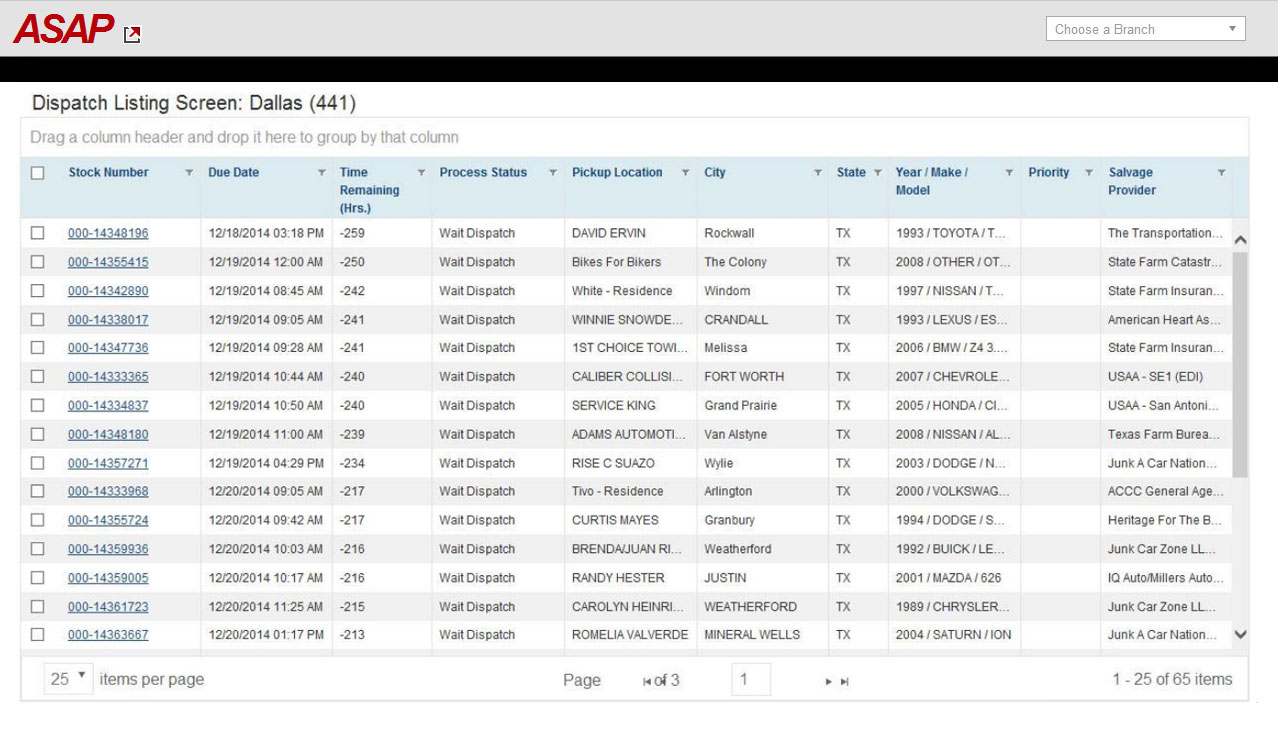Viewport: 1278px width, 750px height.
Task: Expand the items per page dropdown
Action: [x=68, y=679]
